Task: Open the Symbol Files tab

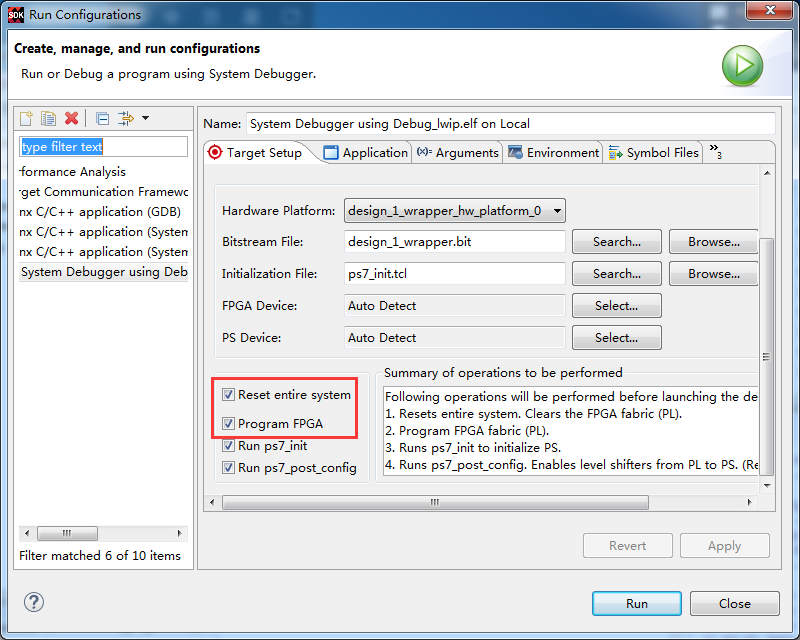Action: 654,153
